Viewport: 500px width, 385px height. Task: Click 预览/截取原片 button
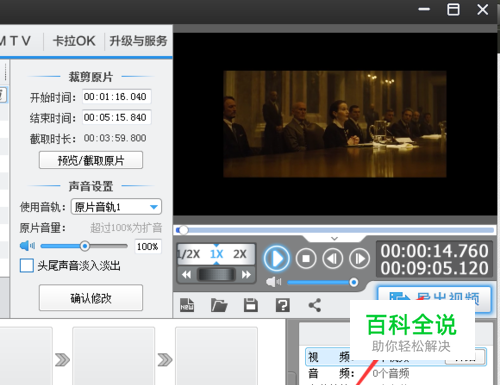(91, 160)
